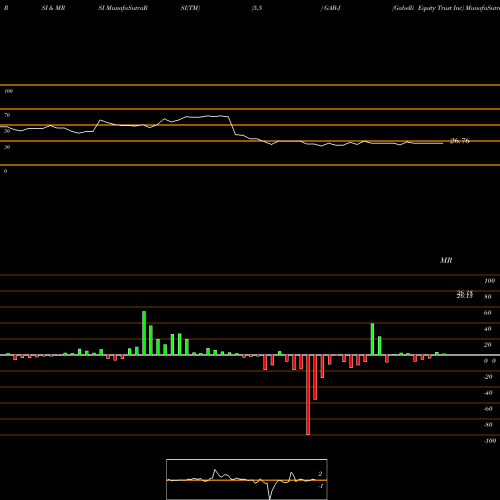The height and width of the screenshot is (500, 500).
Task: Click the 'MR' panel label
Action: (446, 260)
